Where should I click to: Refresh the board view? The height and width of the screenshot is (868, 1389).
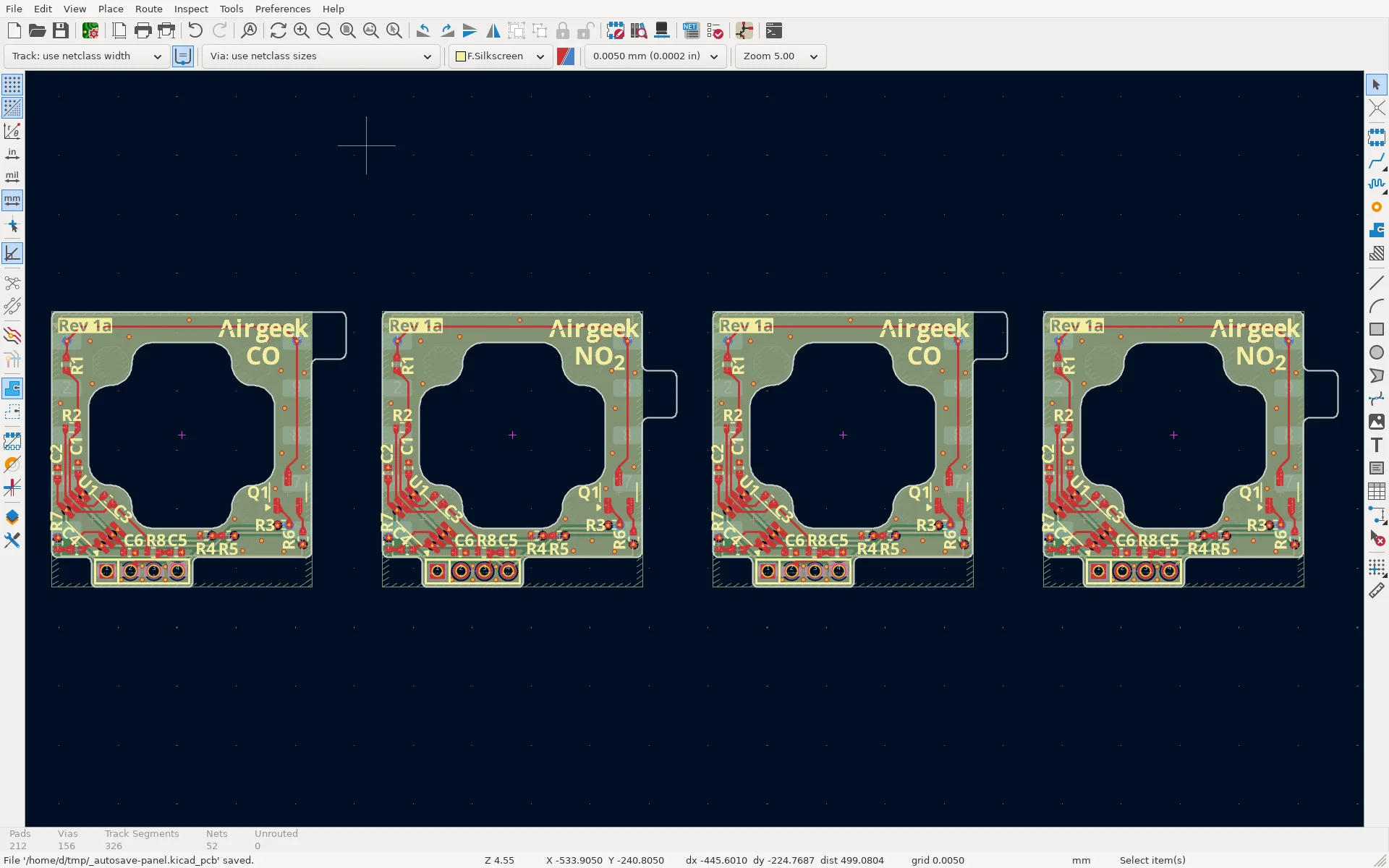tap(278, 30)
